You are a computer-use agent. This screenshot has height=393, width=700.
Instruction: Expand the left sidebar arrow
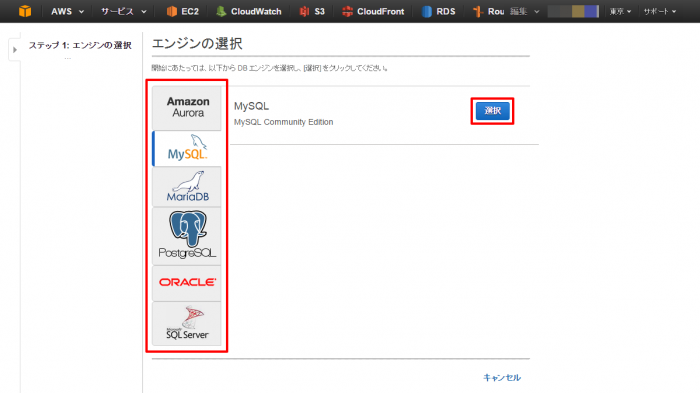(15, 50)
